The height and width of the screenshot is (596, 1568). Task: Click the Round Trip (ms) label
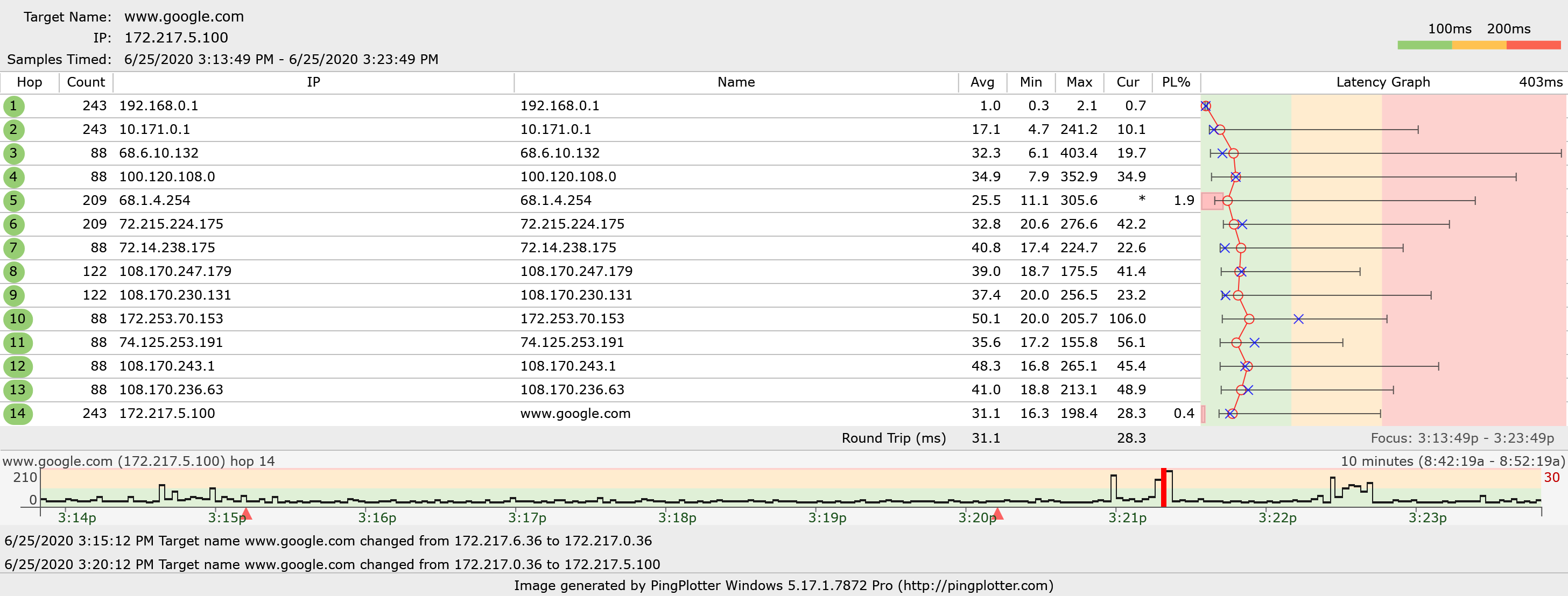894,438
